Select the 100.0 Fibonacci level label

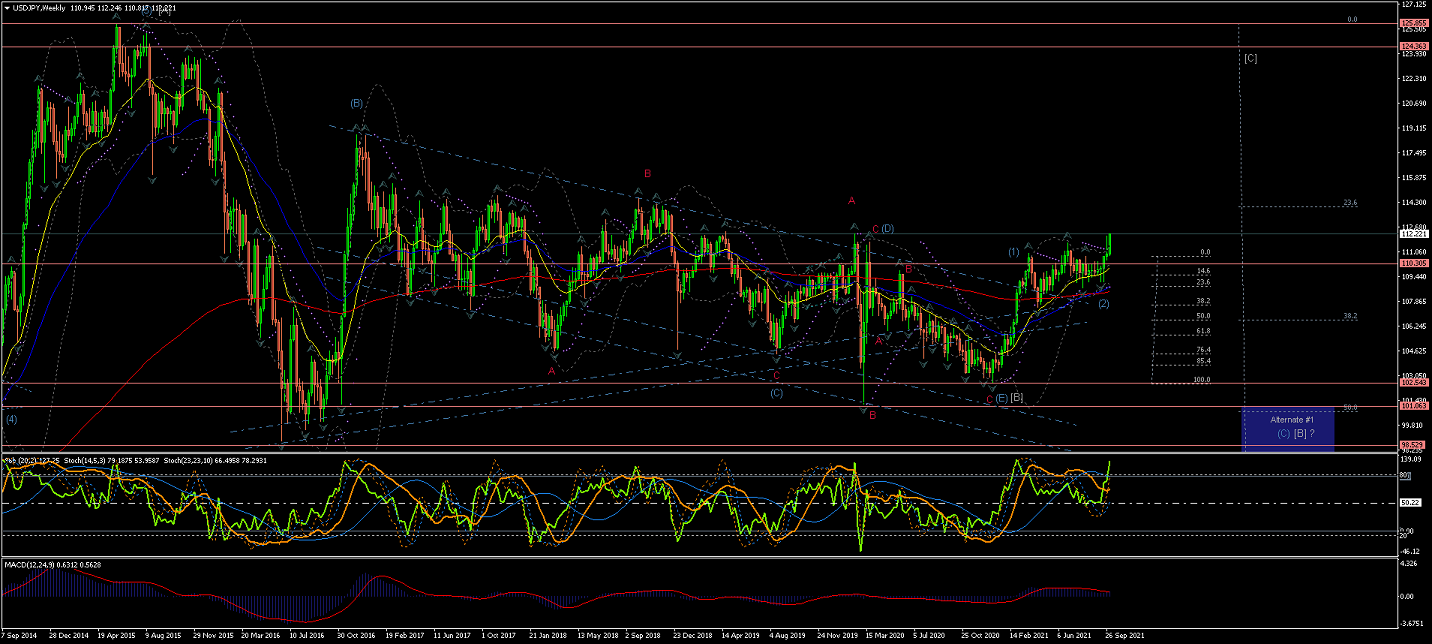1201,380
